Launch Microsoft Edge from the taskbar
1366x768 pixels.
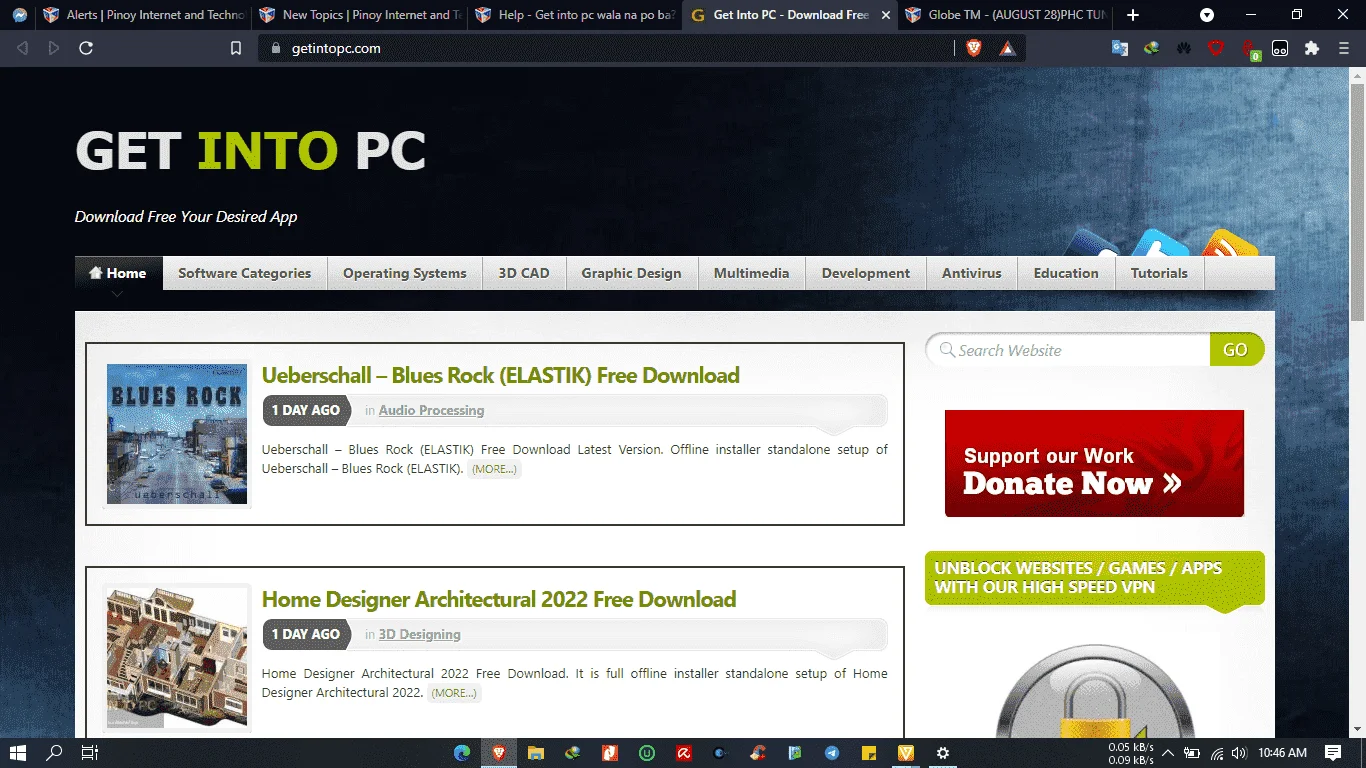coord(462,753)
